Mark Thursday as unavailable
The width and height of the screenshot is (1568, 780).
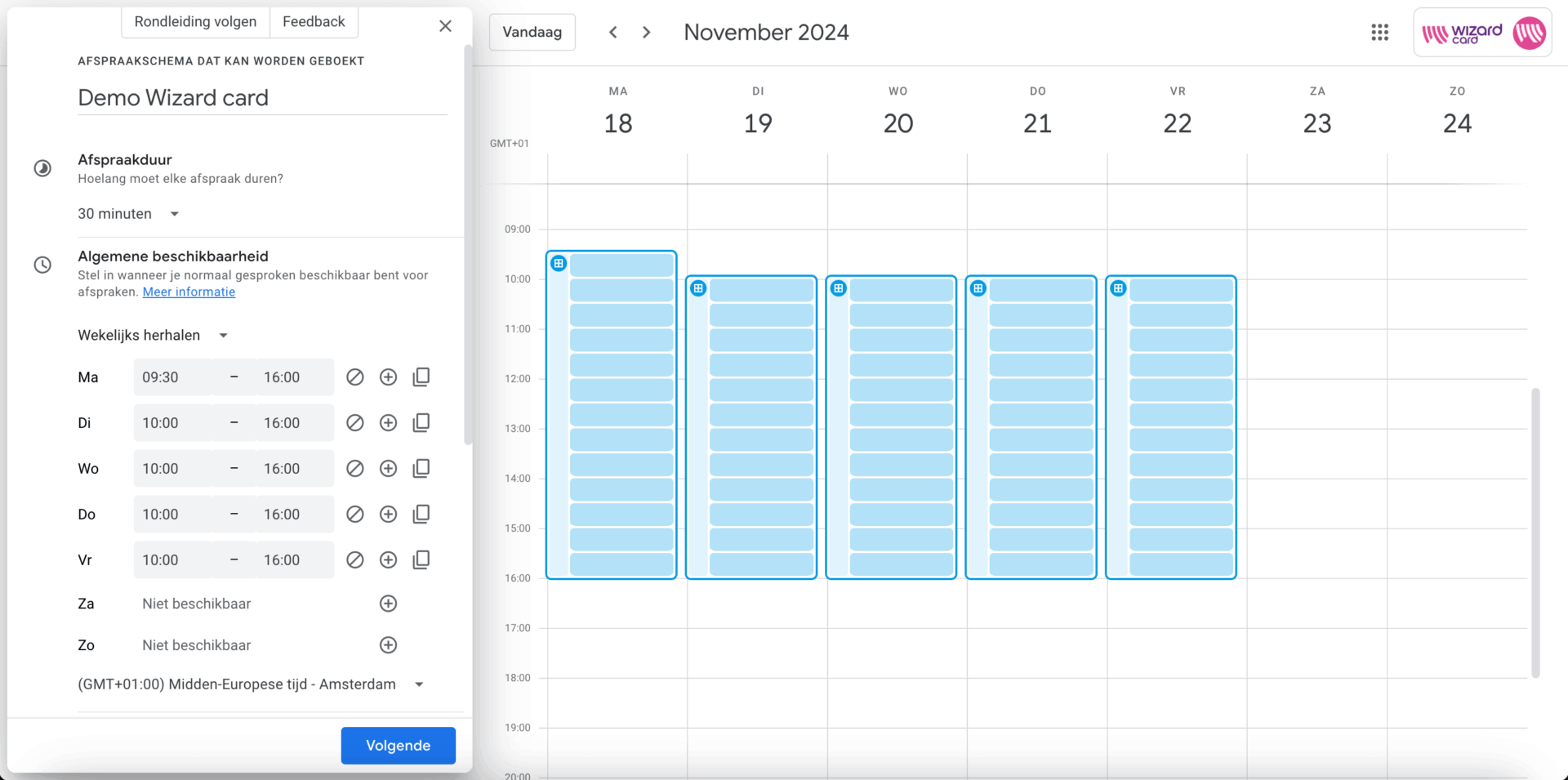click(x=354, y=515)
